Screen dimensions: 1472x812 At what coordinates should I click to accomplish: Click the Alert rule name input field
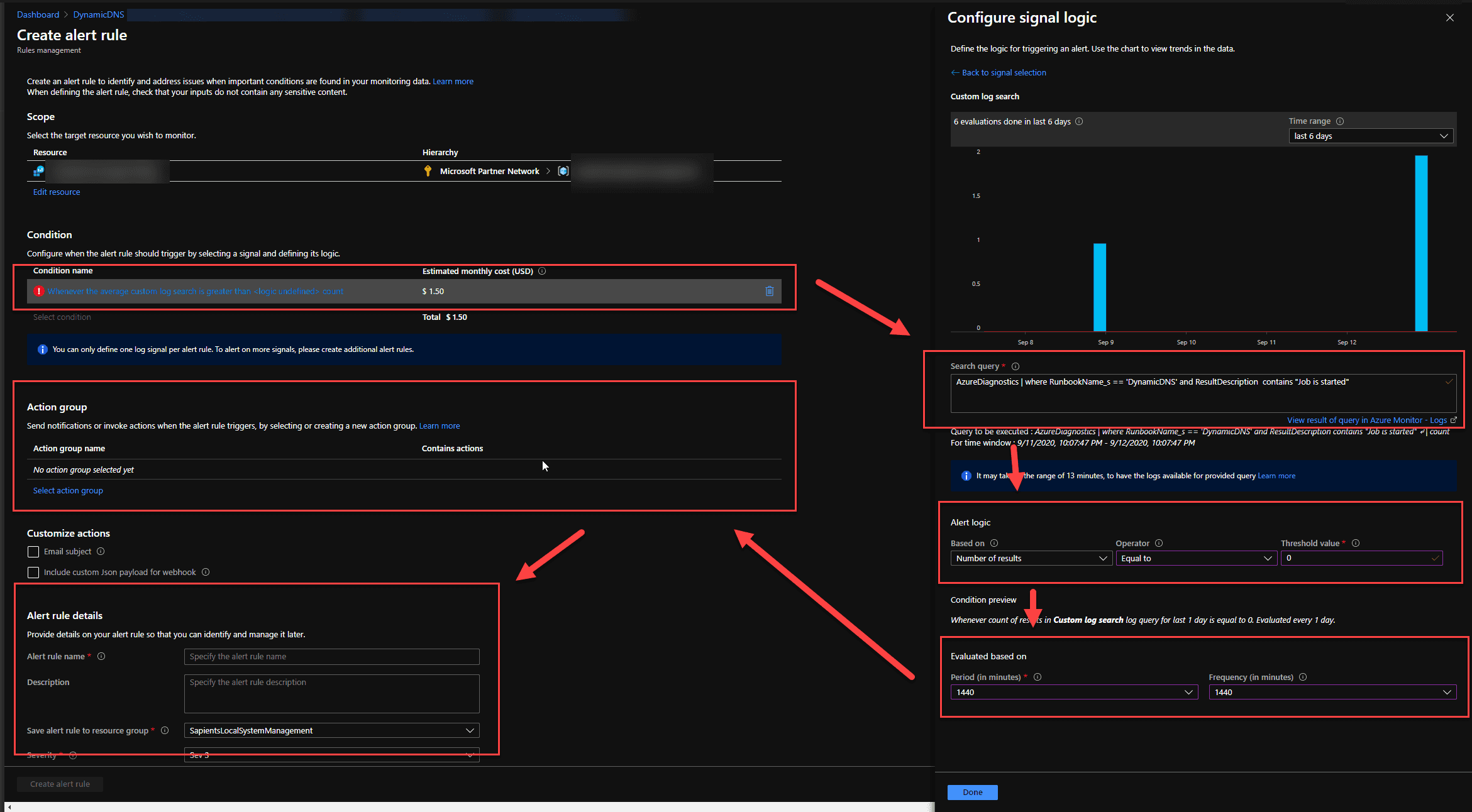[x=332, y=656]
